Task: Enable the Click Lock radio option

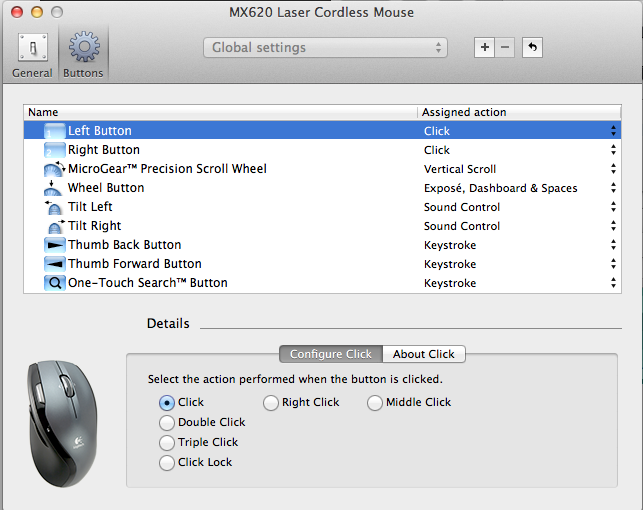Action: 167,463
